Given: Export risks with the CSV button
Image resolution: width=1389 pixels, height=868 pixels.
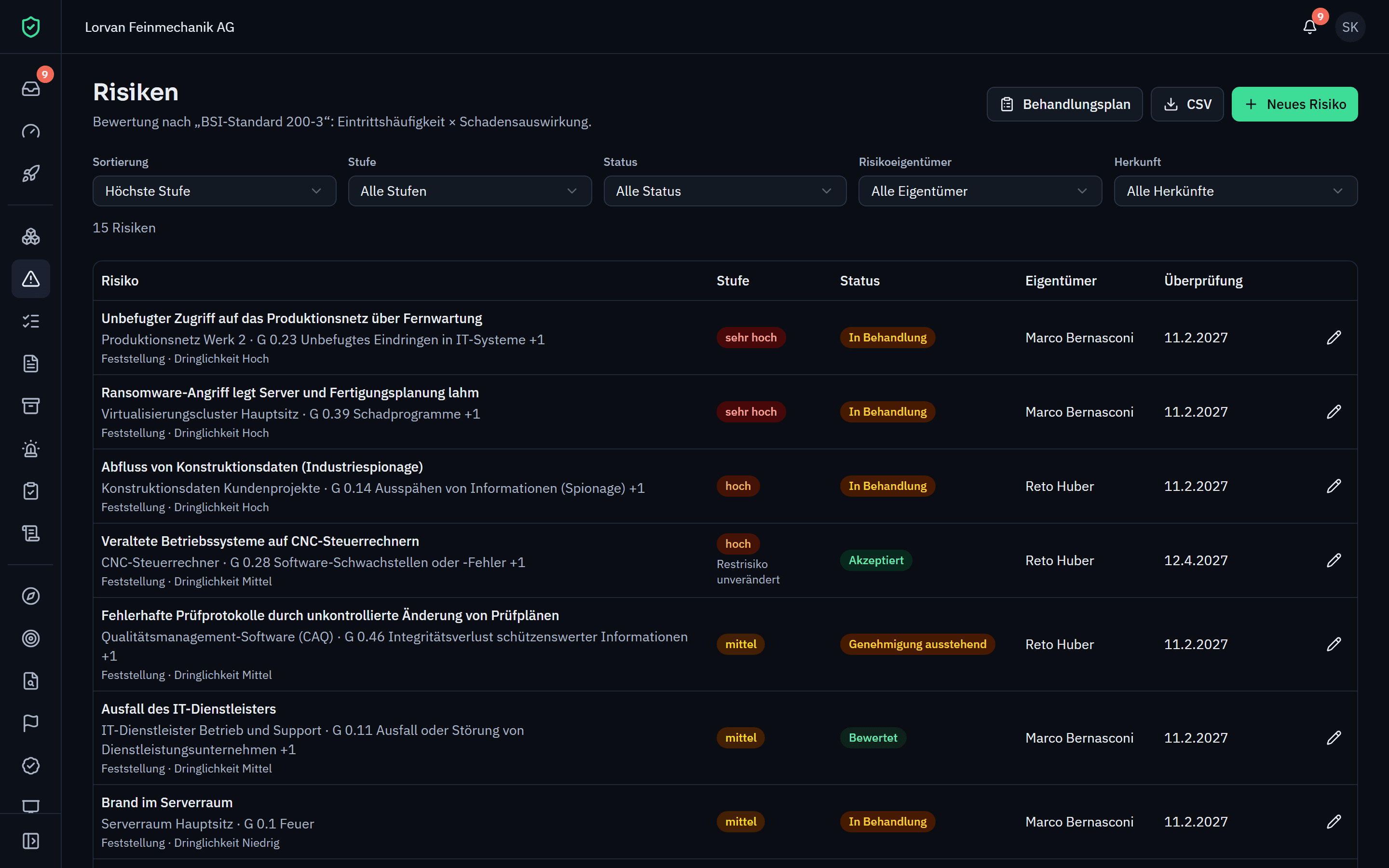Looking at the screenshot, I should pyautogui.click(x=1187, y=104).
